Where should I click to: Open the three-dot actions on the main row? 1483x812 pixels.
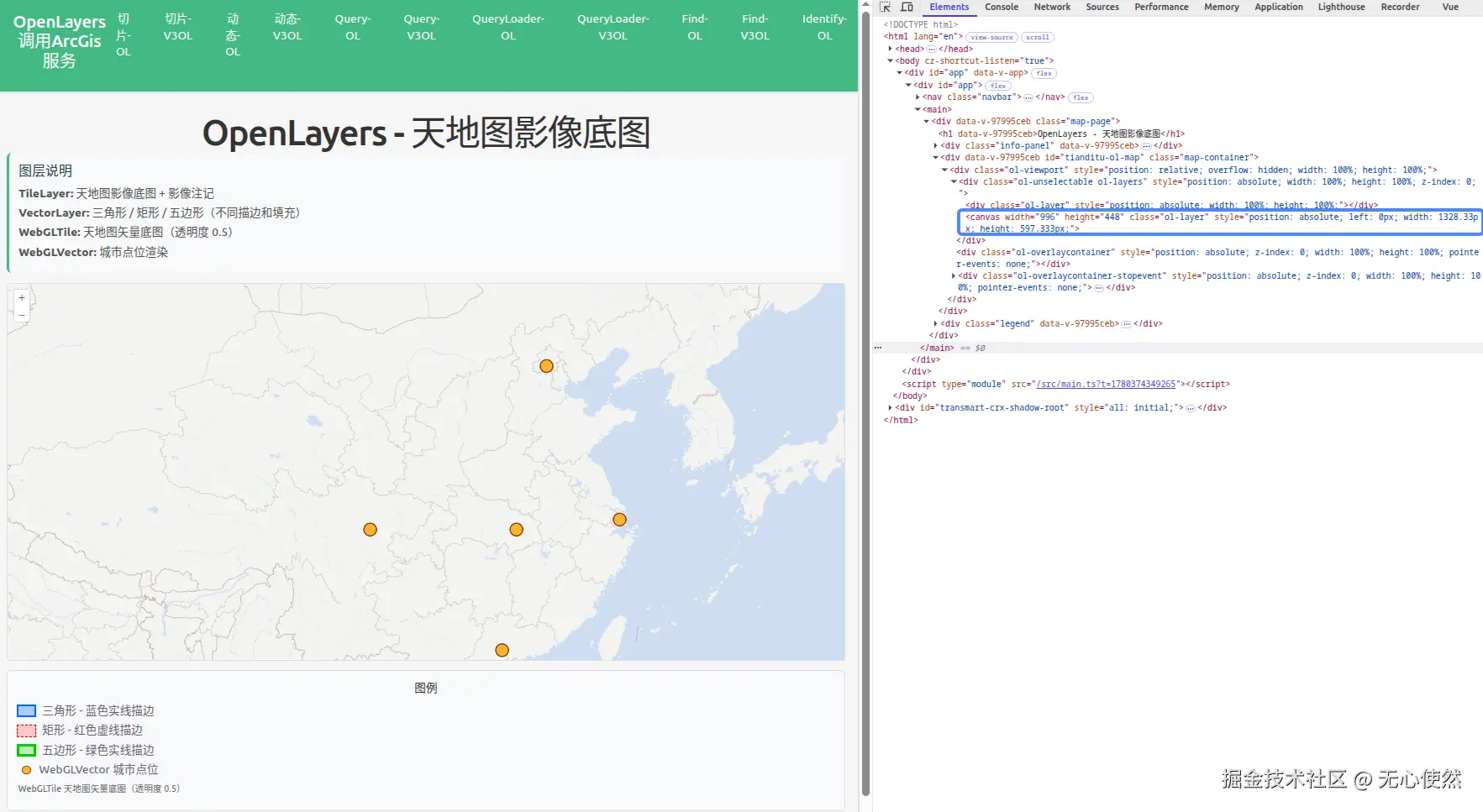point(878,348)
